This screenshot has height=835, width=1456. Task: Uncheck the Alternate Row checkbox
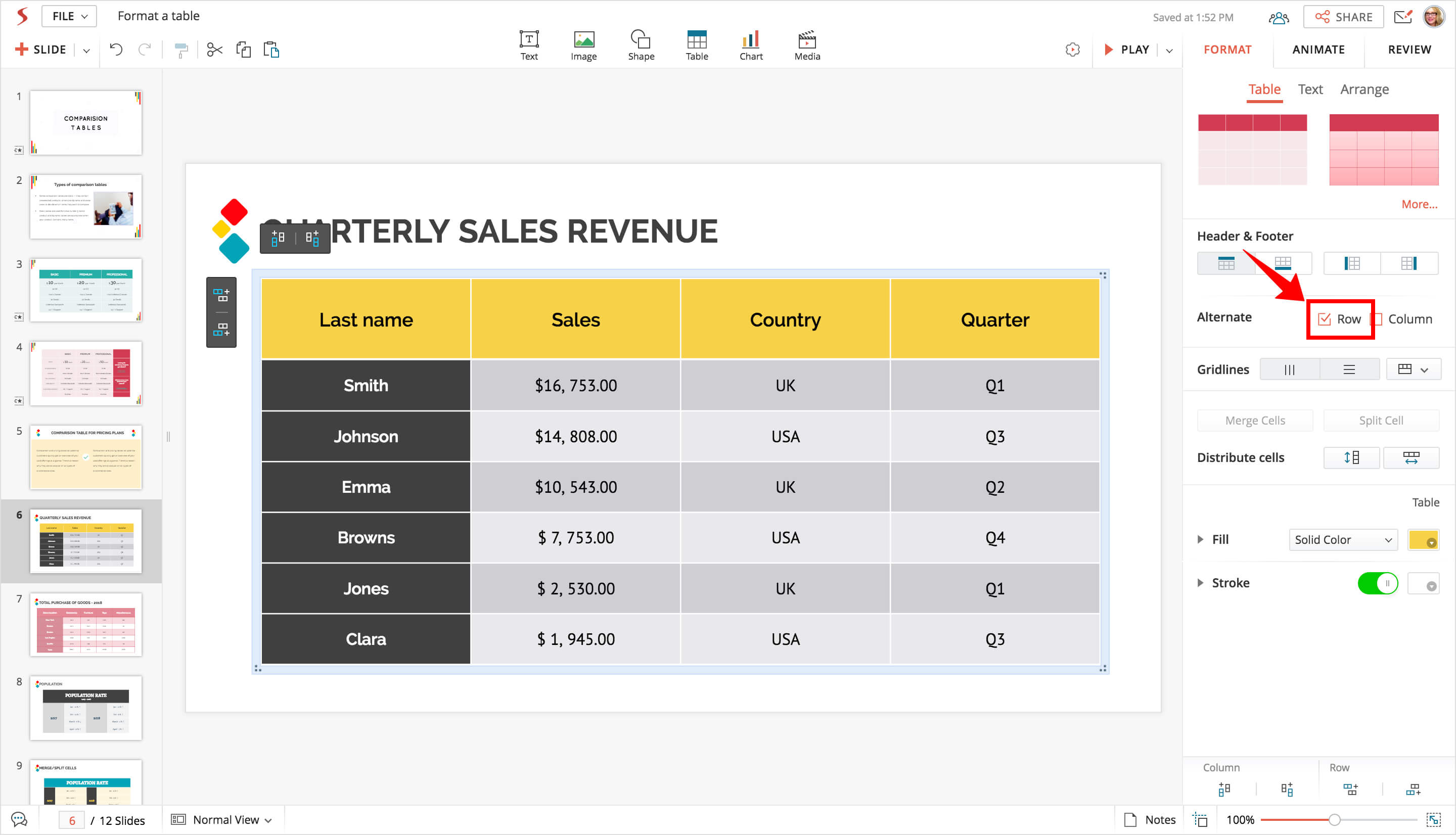1324,319
